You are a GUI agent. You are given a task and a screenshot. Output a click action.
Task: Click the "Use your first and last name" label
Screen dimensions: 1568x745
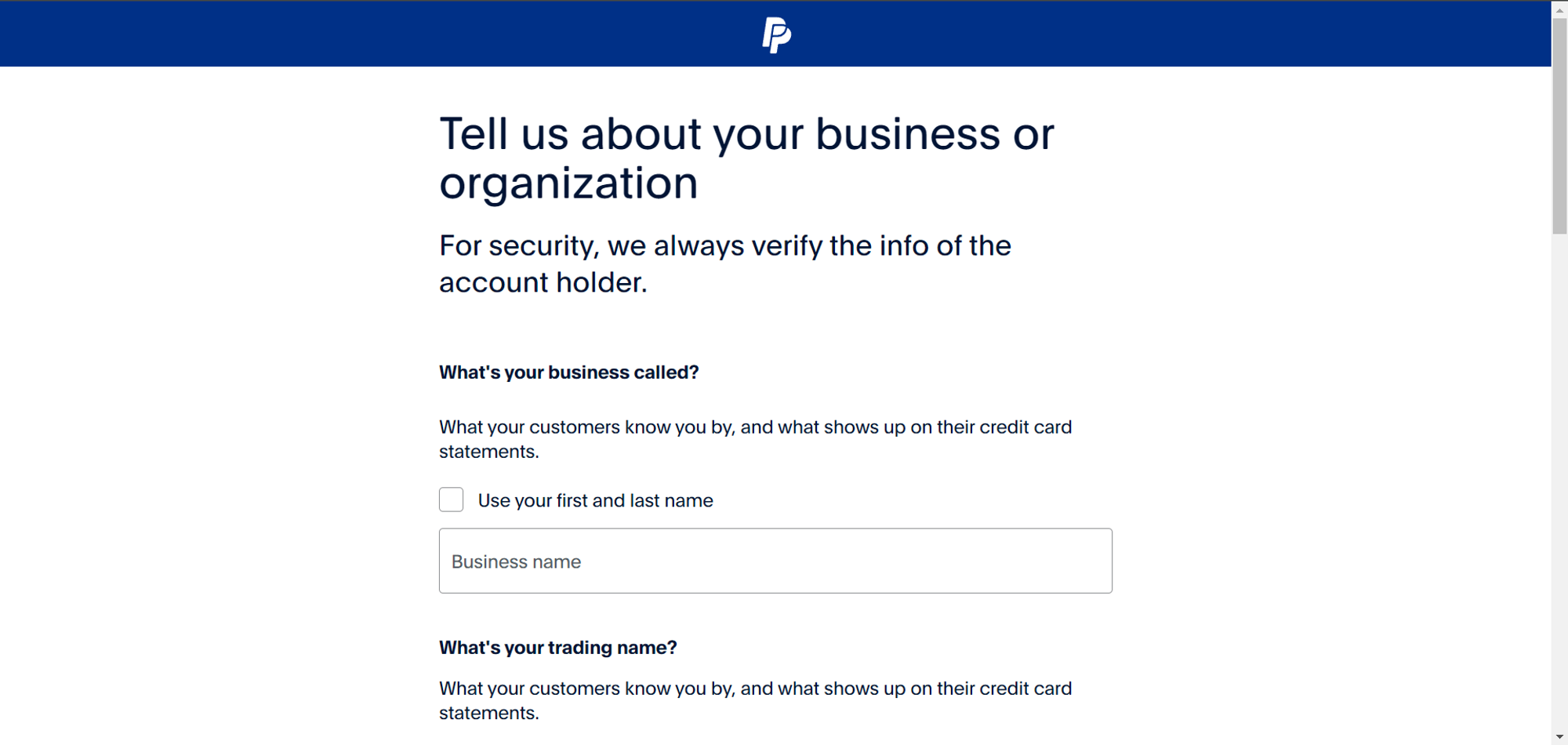(x=595, y=500)
